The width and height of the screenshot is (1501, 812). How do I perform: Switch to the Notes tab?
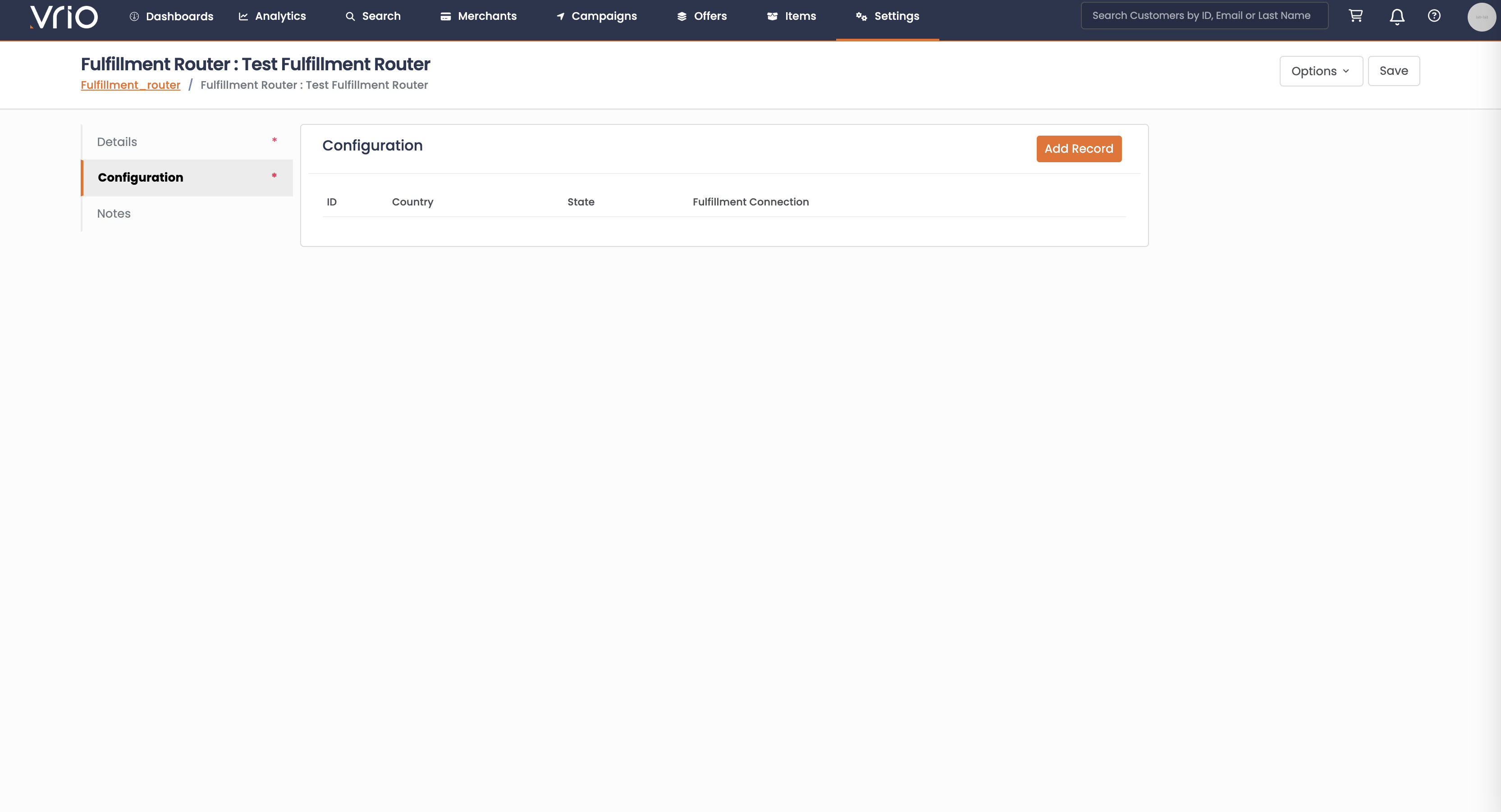coord(114,213)
